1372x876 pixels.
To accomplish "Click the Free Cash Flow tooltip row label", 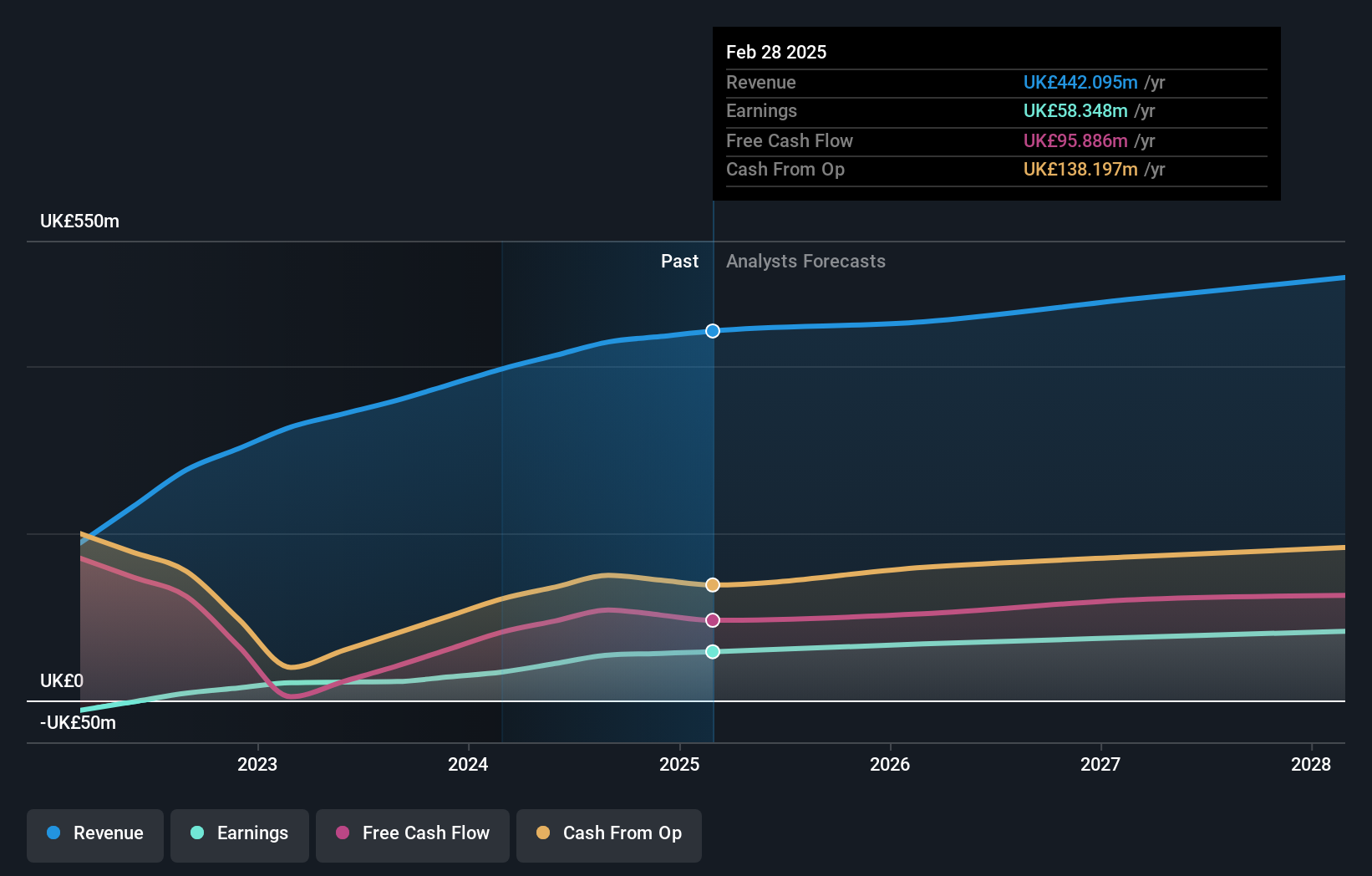I will pyautogui.click(x=790, y=141).
